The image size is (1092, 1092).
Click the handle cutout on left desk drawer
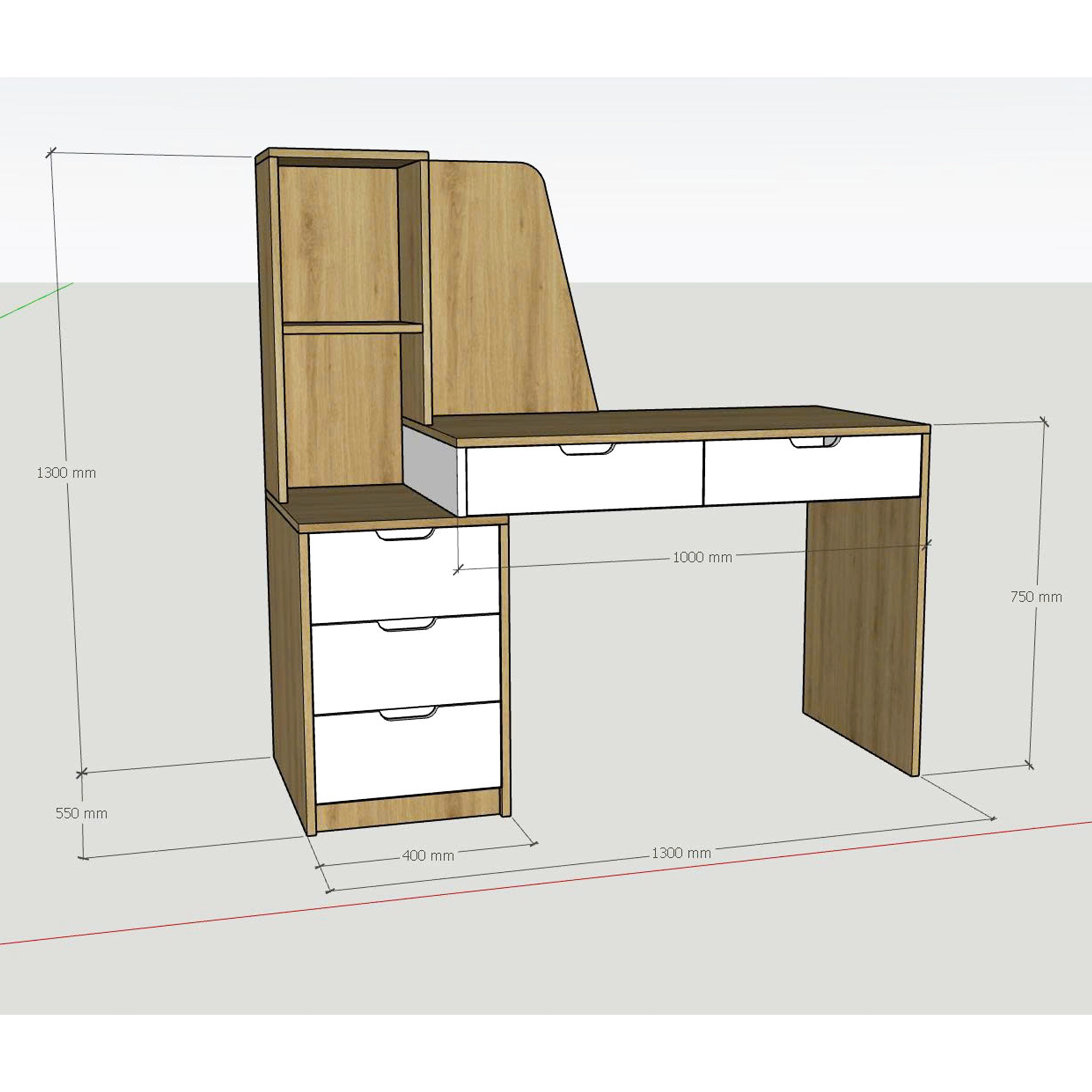tap(587, 449)
